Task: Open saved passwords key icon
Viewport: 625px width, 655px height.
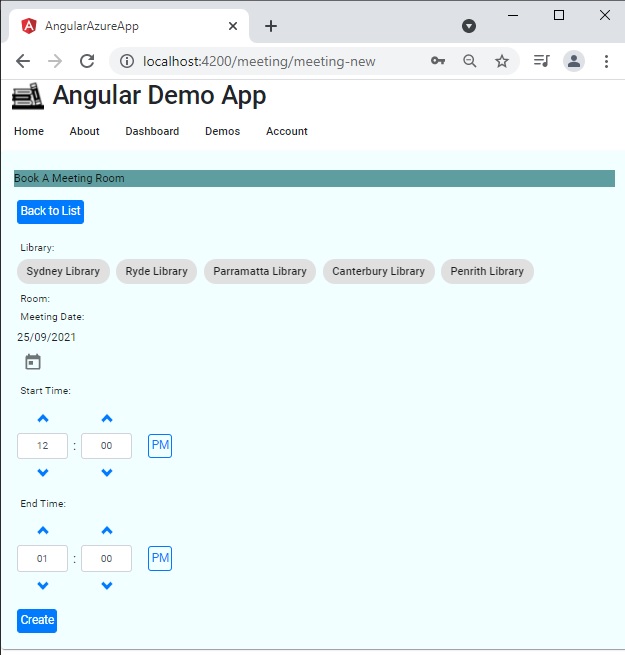Action: pyautogui.click(x=437, y=61)
